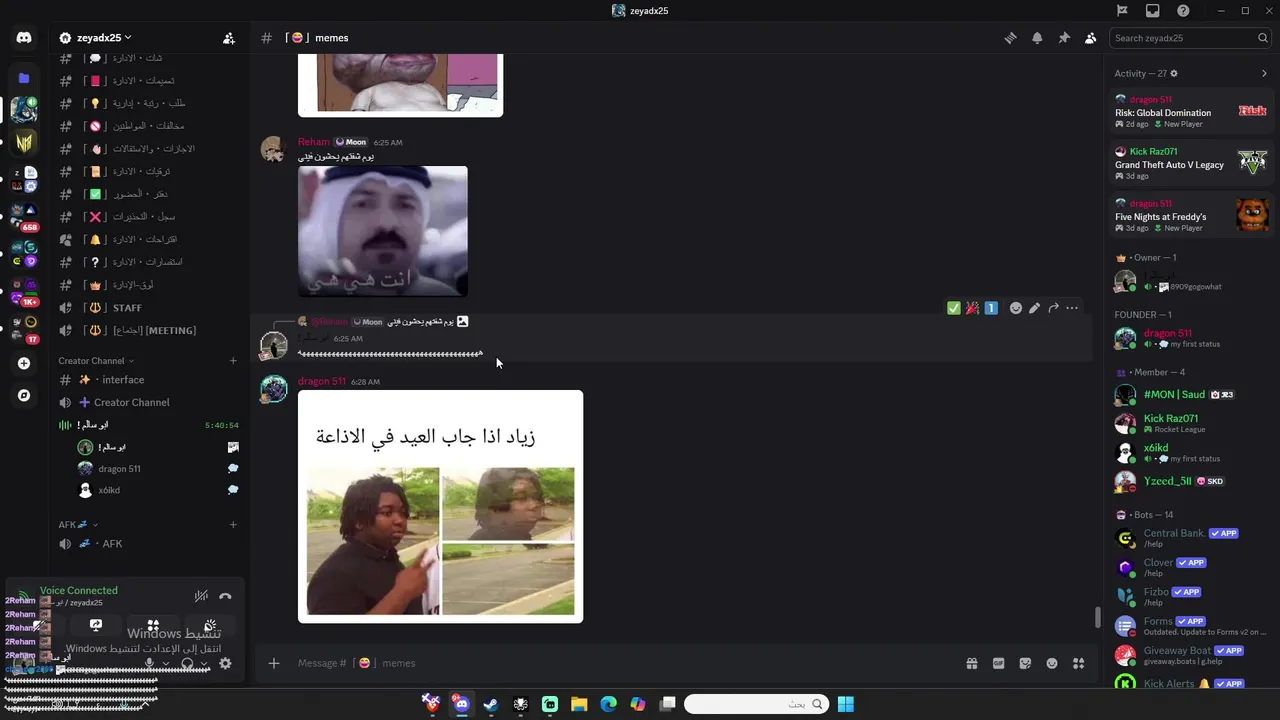Viewport: 1280px width, 720px height.
Task: Forward the hovered message with the arrow icon
Action: (1053, 308)
